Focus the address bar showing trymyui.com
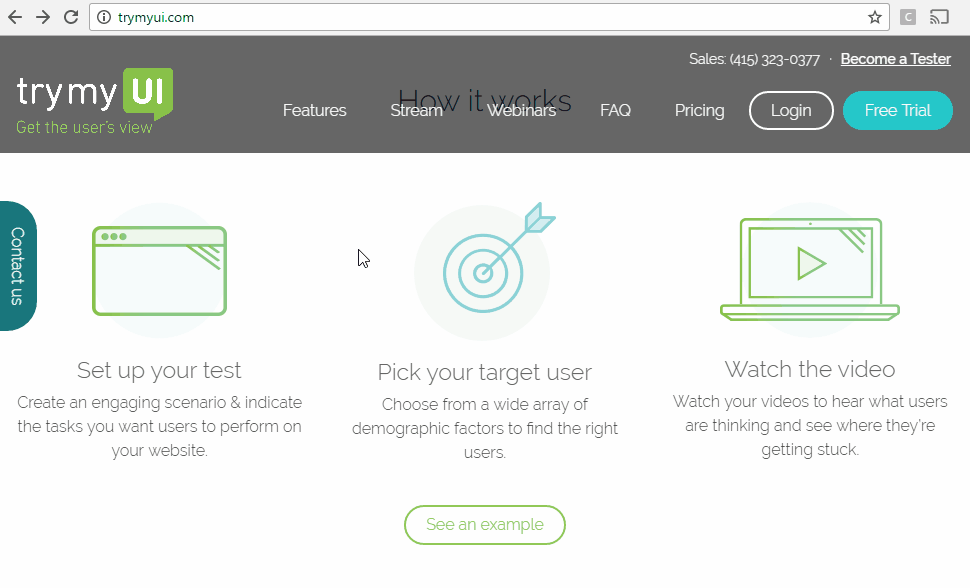 click(489, 17)
